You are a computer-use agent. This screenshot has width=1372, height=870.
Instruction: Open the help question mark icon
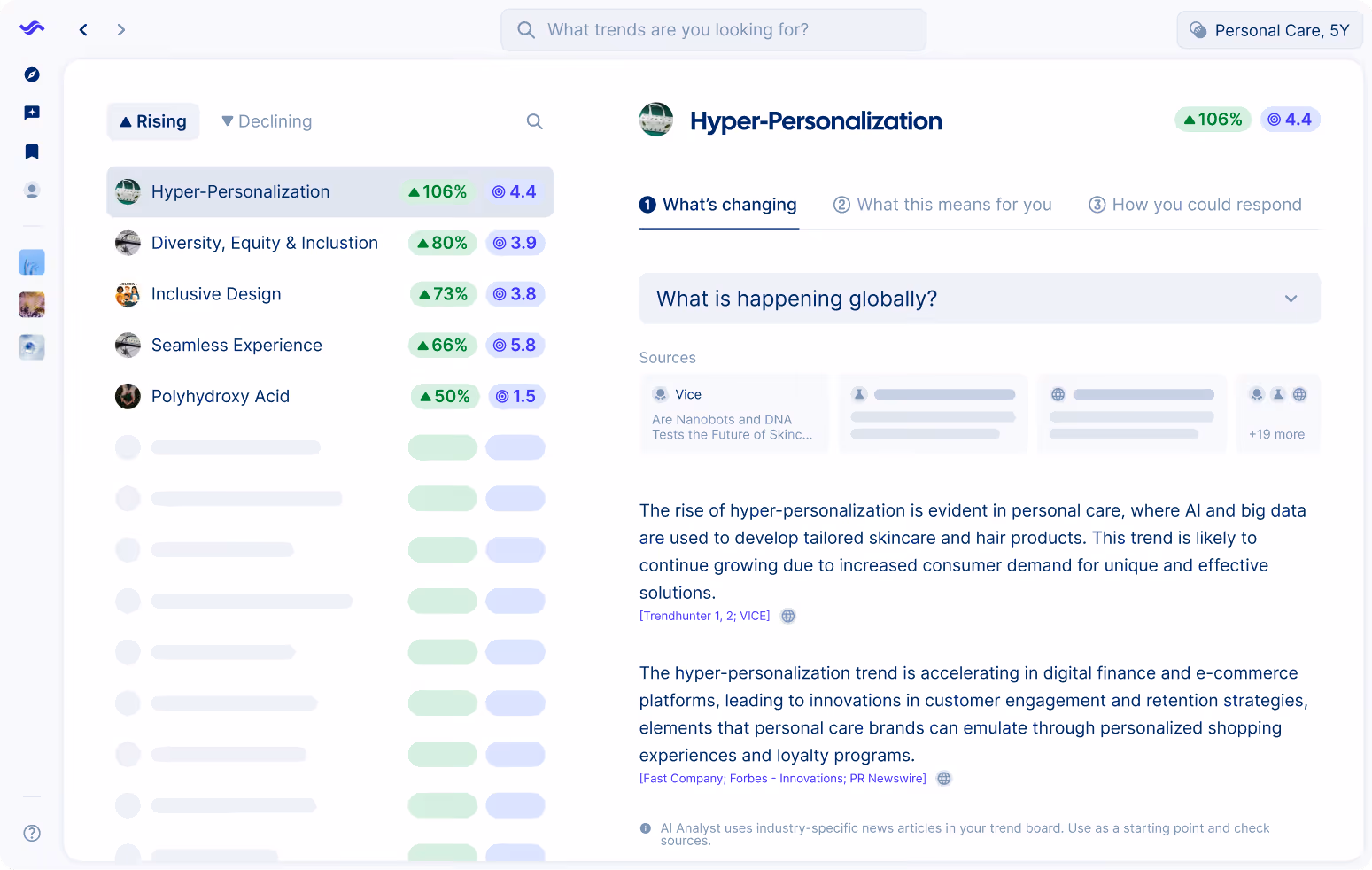(x=32, y=833)
